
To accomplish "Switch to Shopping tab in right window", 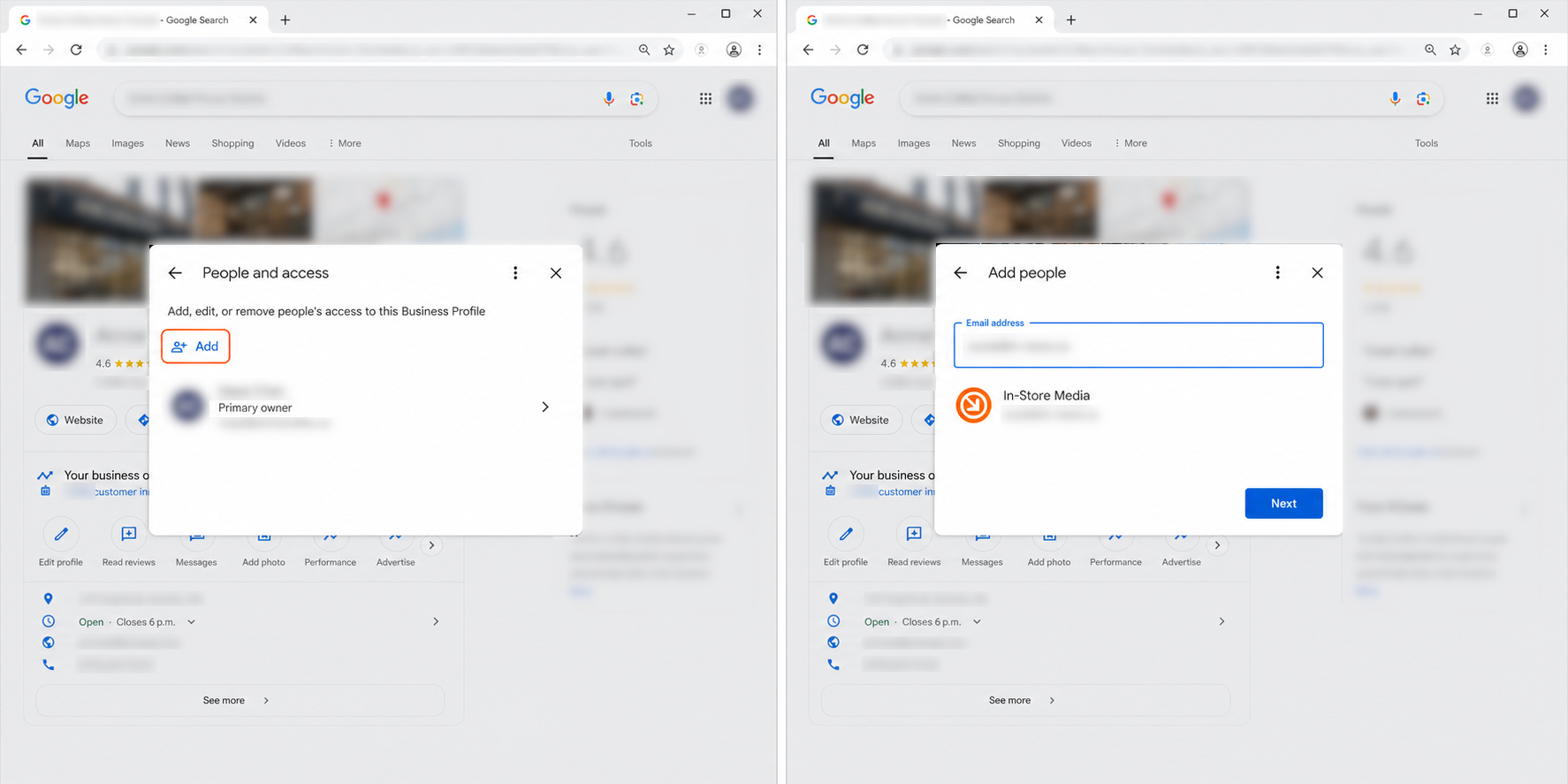I will point(1018,143).
